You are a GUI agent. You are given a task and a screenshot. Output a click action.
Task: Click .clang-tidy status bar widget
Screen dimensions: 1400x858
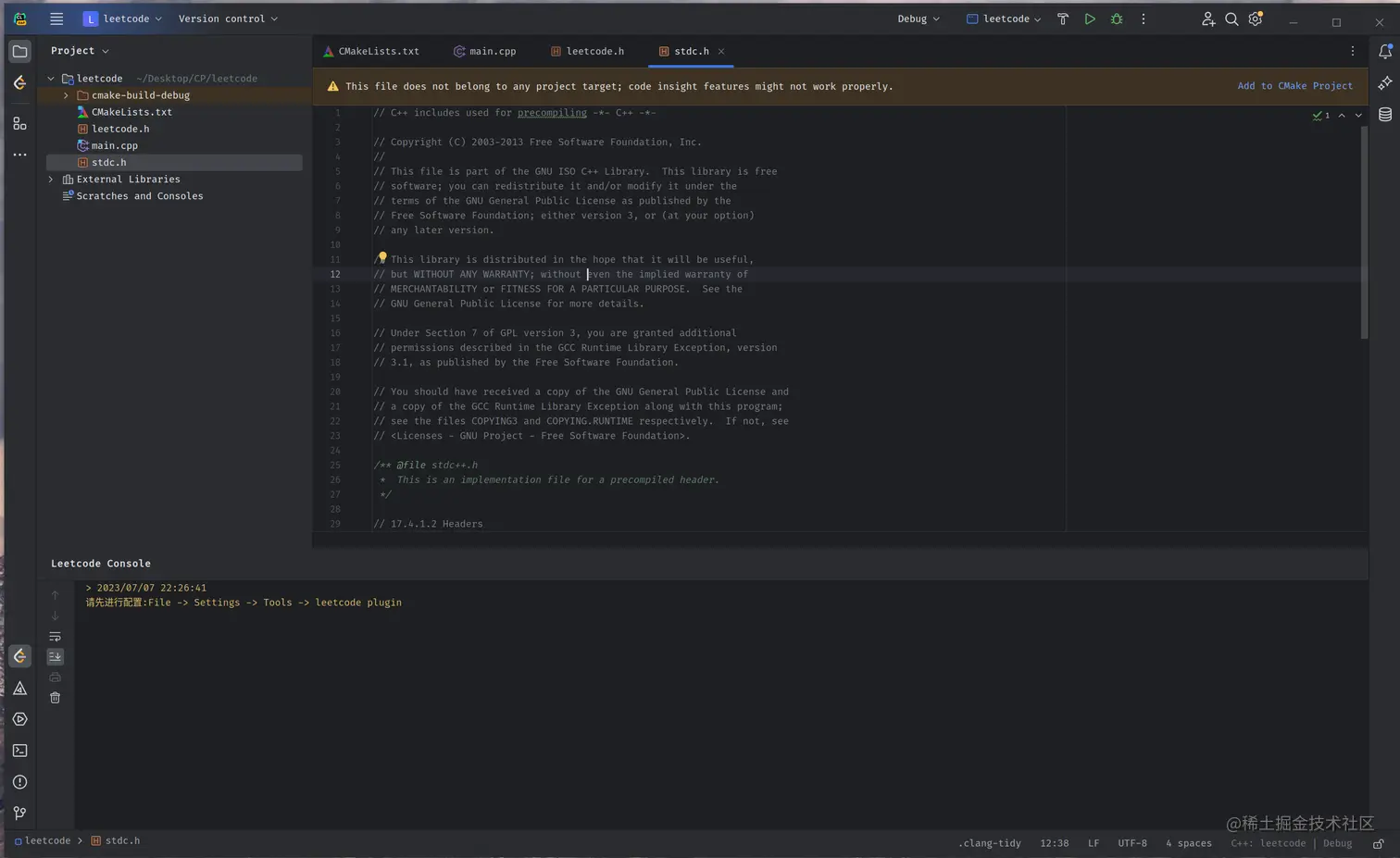pos(990,843)
